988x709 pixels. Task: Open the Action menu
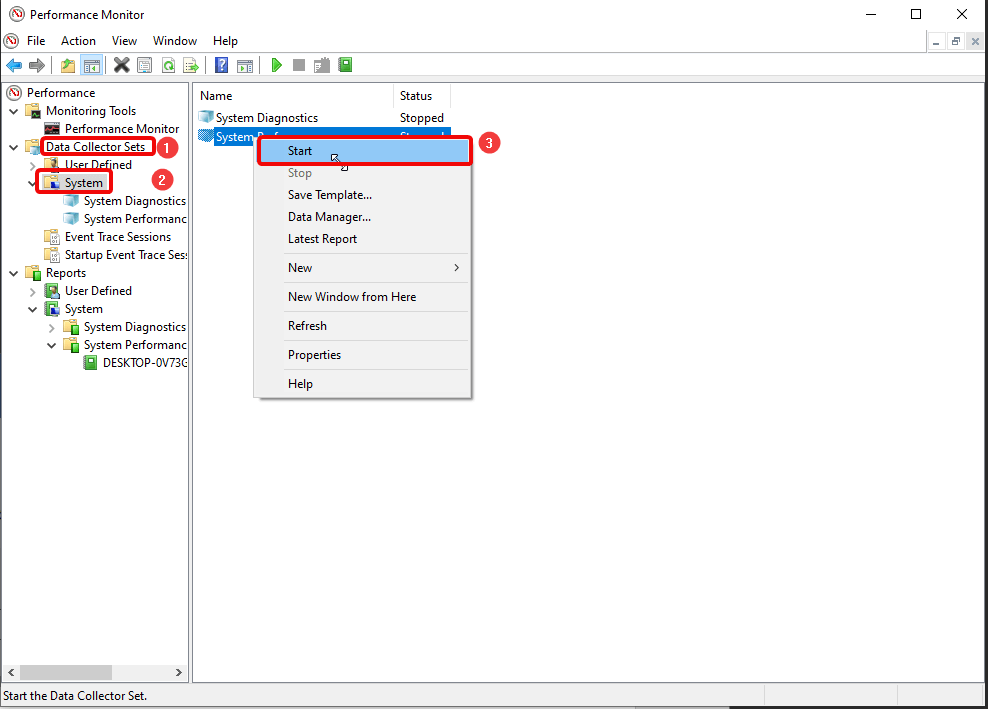point(78,41)
